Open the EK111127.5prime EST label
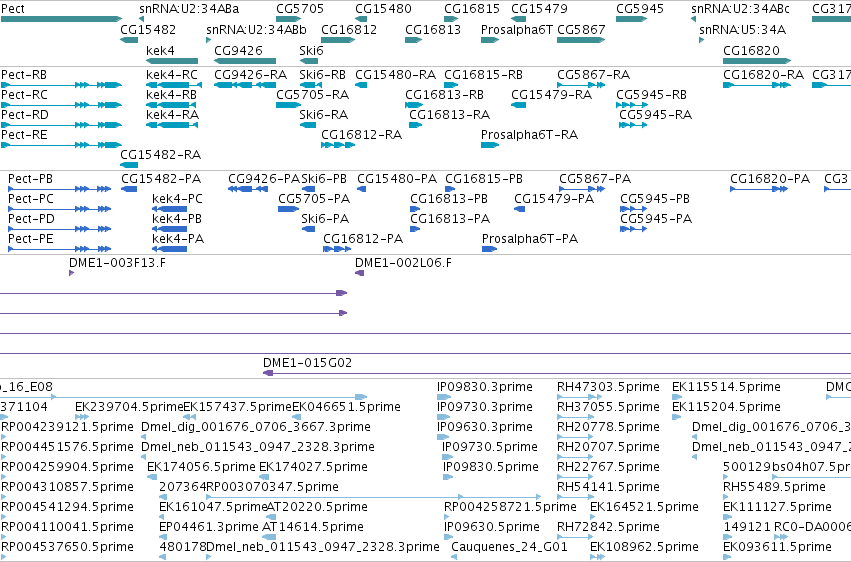 (x=777, y=507)
